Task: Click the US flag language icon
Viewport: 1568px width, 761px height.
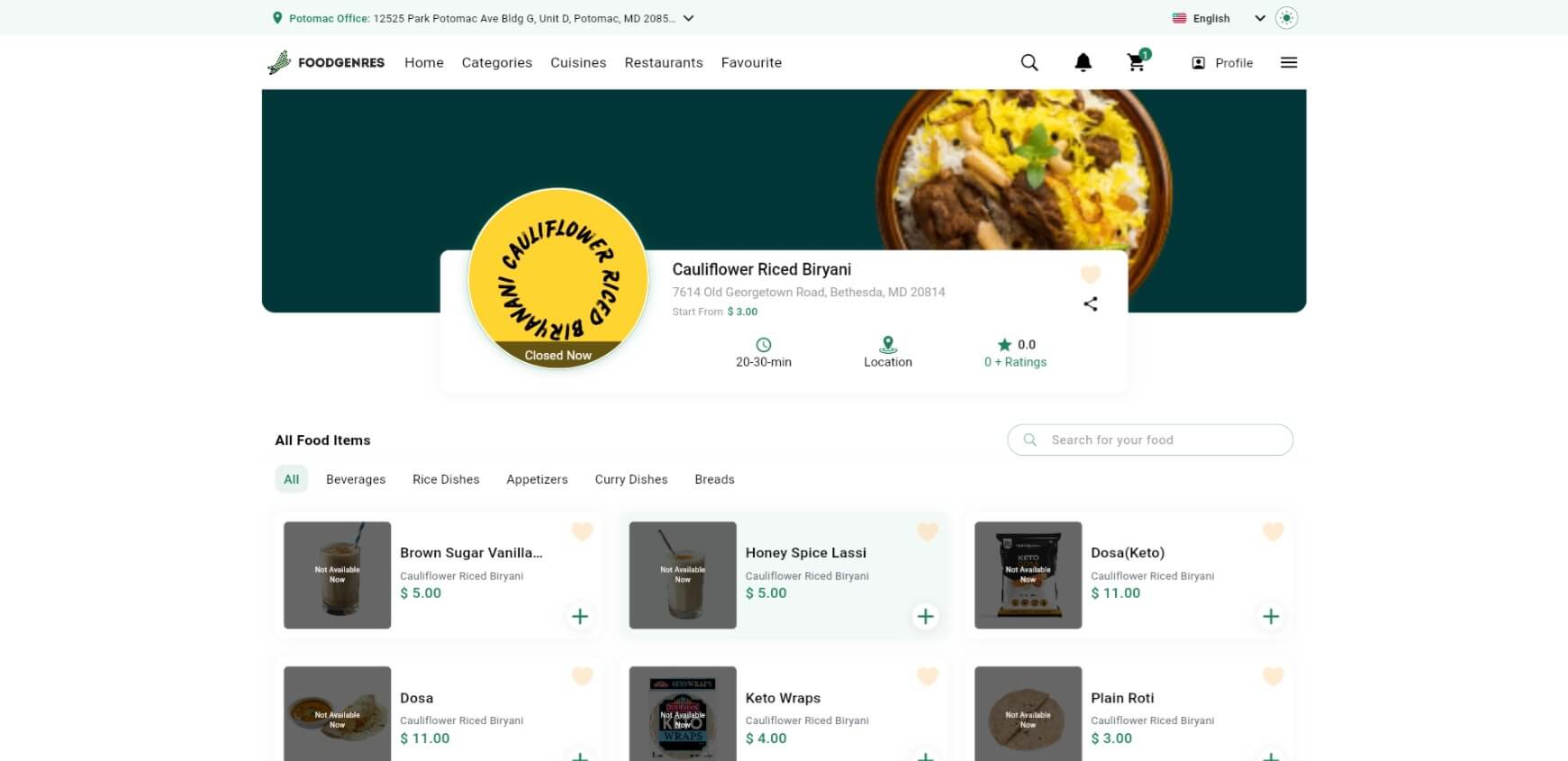Action: pyautogui.click(x=1179, y=18)
